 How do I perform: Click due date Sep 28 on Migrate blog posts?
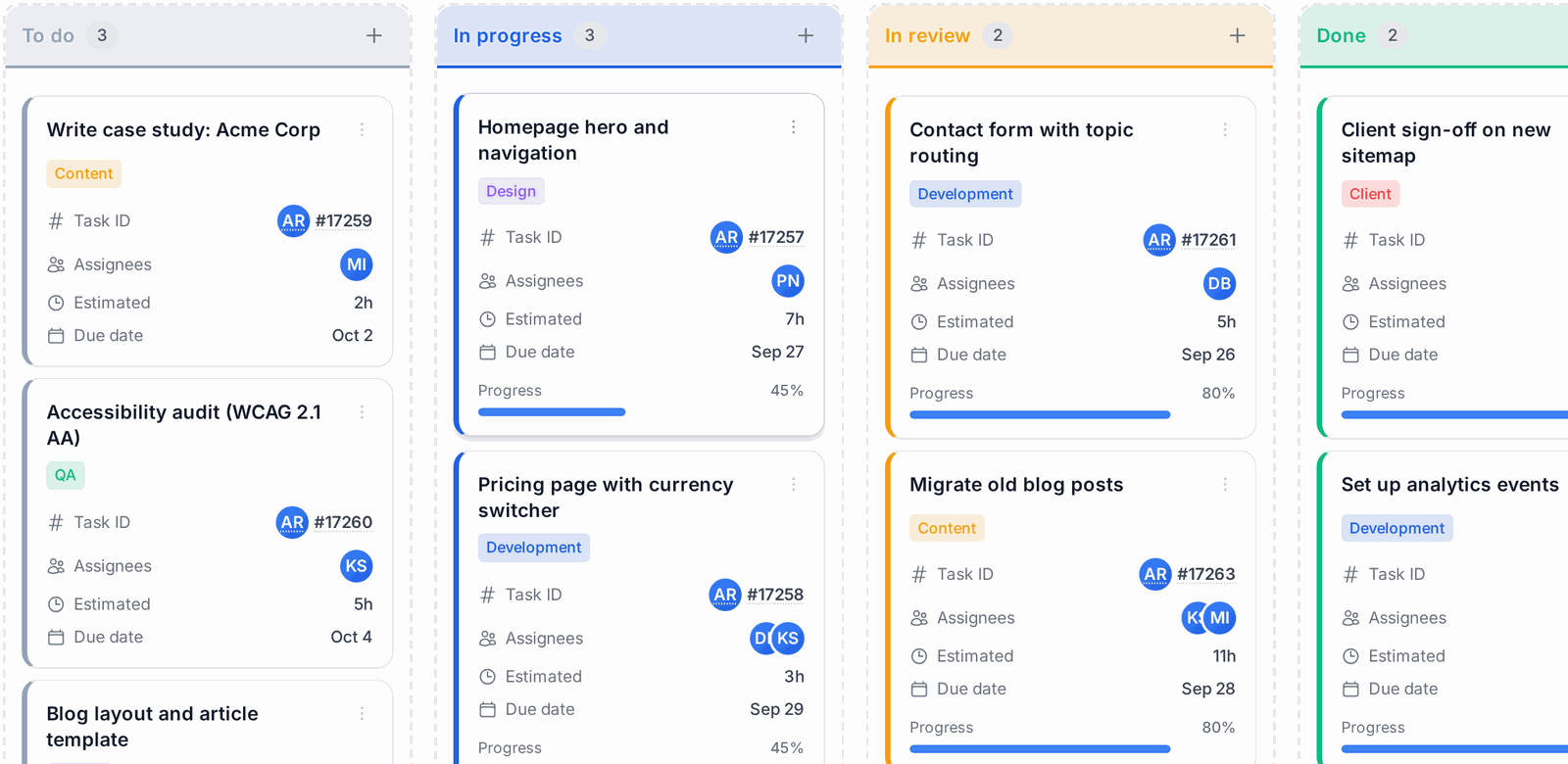tap(1208, 690)
